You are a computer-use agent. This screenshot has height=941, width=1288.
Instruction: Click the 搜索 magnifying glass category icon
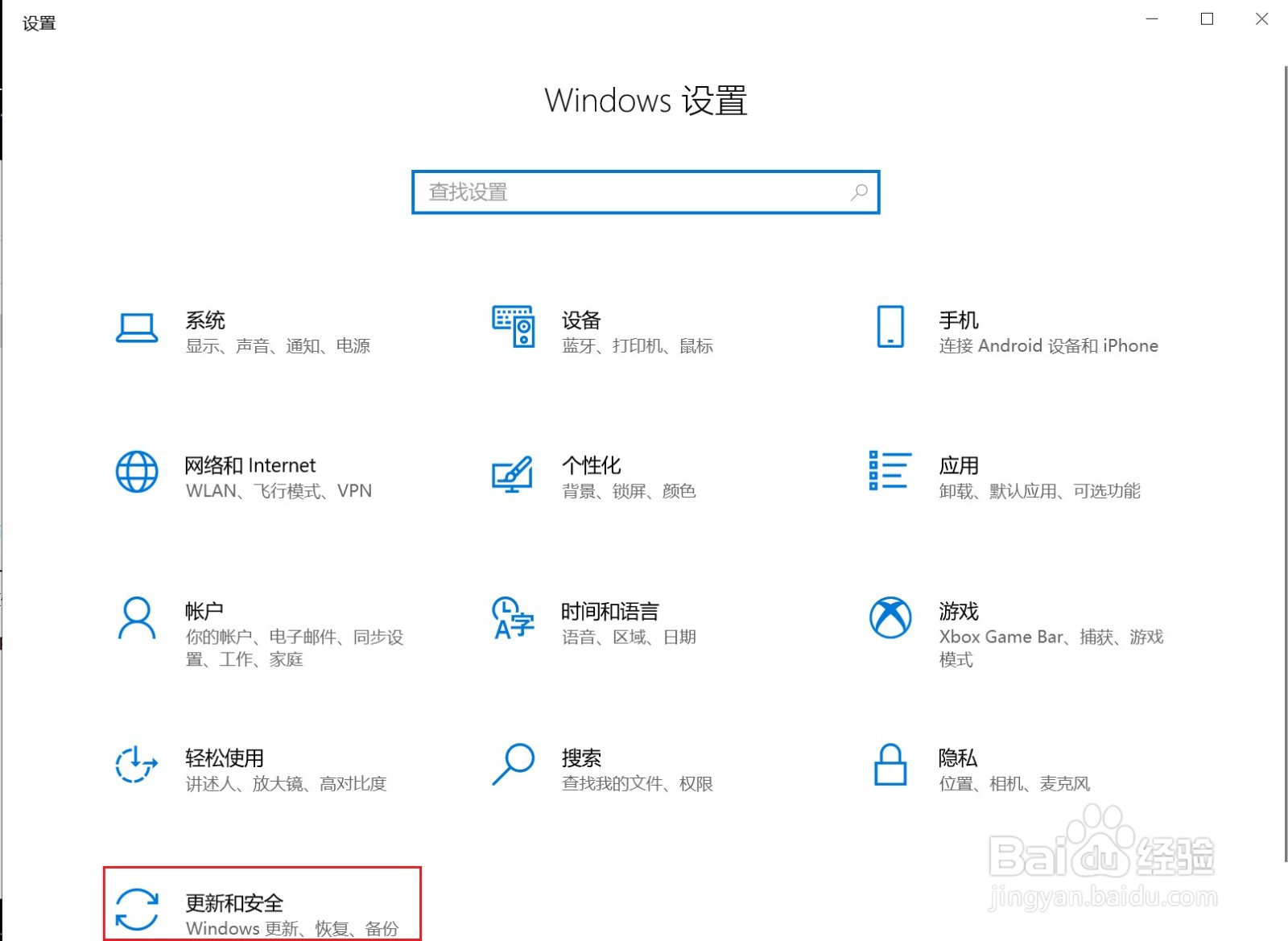(514, 764)
